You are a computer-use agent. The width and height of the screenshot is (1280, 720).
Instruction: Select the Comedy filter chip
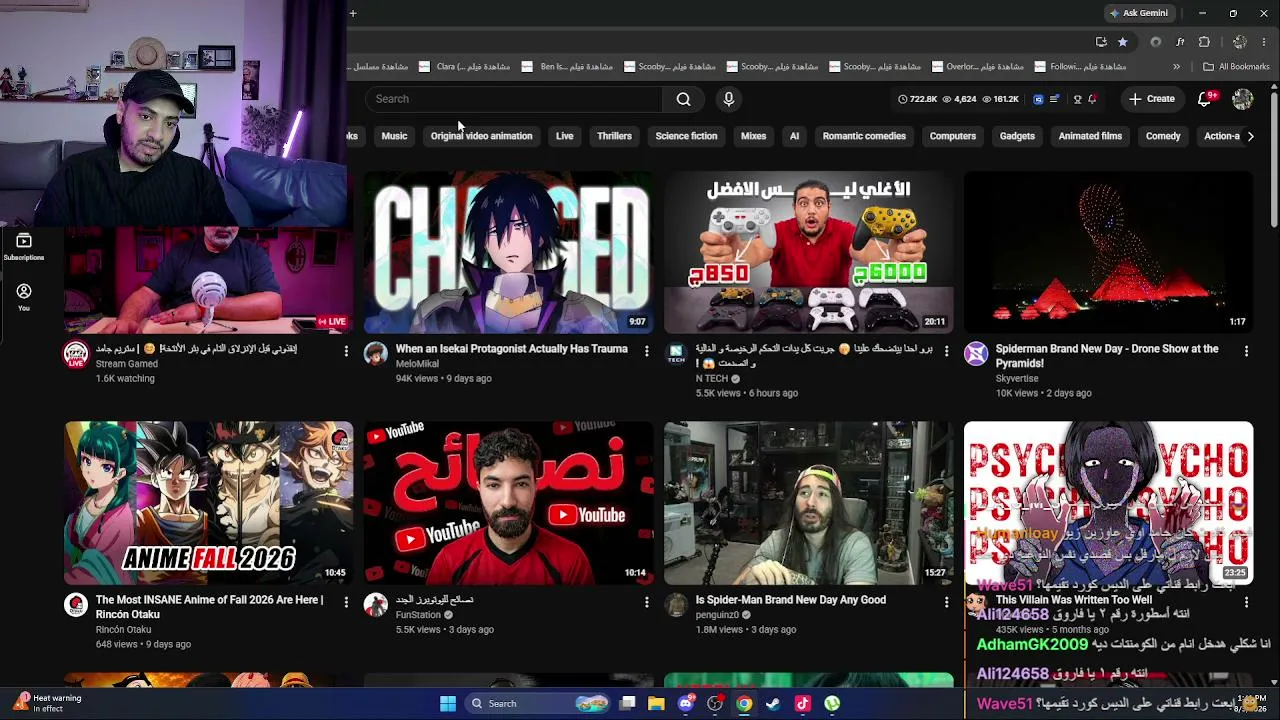1163,136
